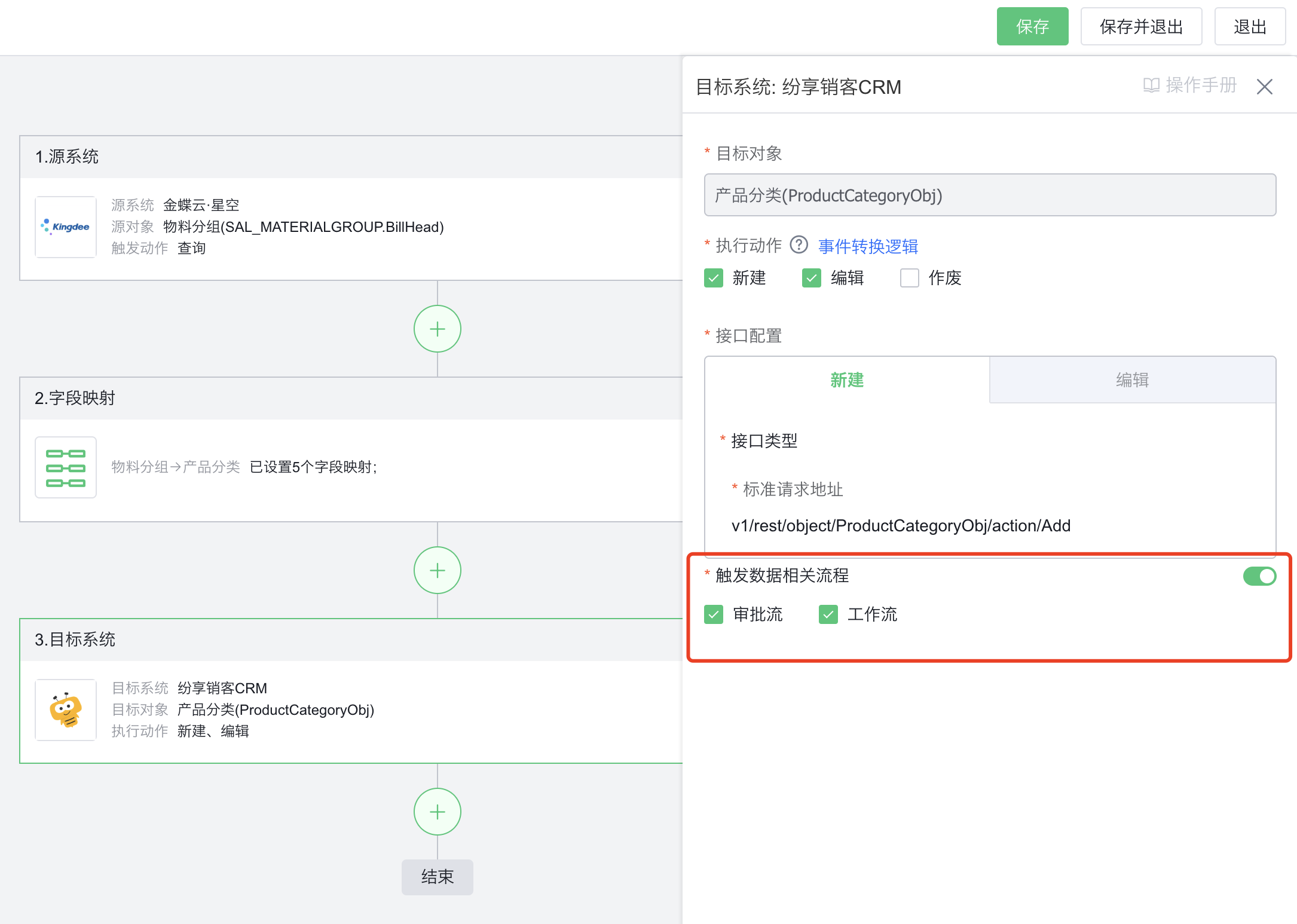The height and width of the screenshot is (924, 1297).
Task: Click the field mapping icon
Action: coord(66,467)
